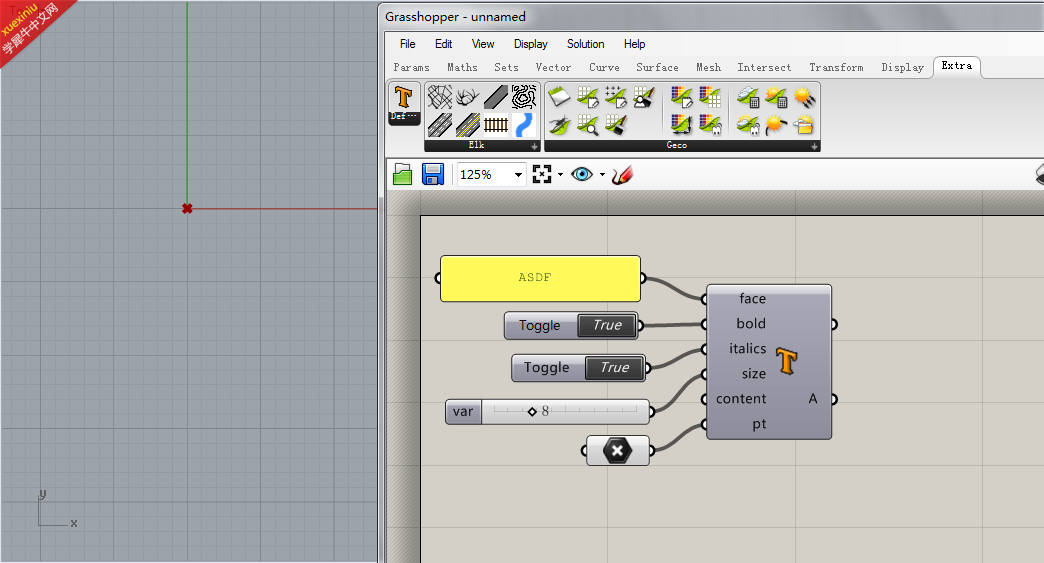Switch to the Intersect tab
The width and height of the screenshot is (1044, 563).
[x=764, y=67]
